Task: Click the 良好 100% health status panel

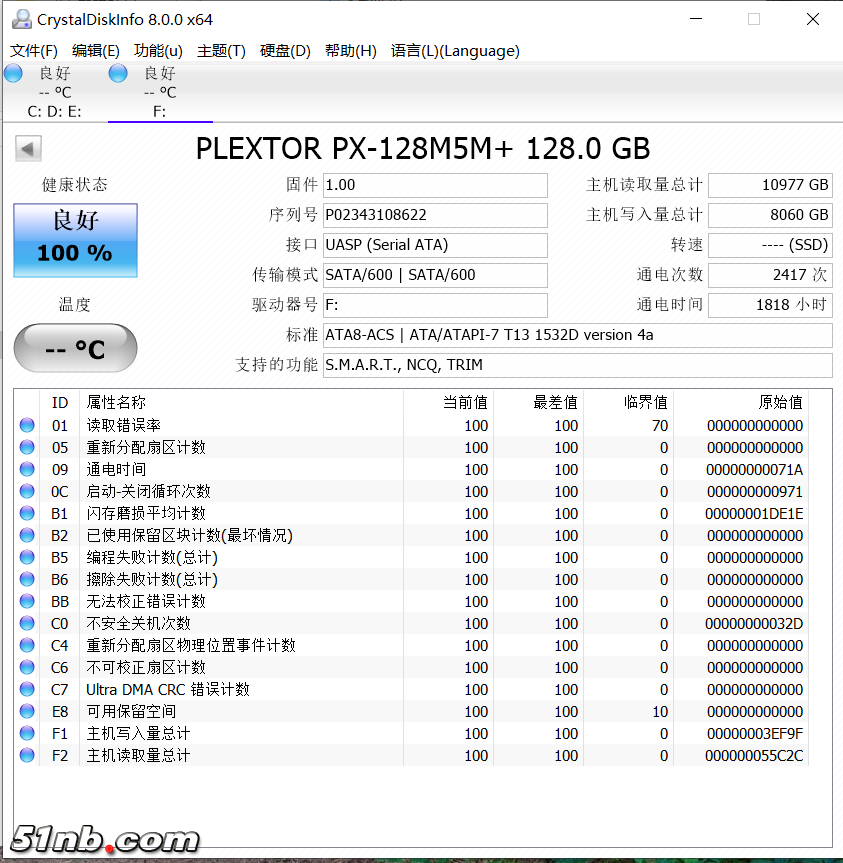Action: (74, 240)
